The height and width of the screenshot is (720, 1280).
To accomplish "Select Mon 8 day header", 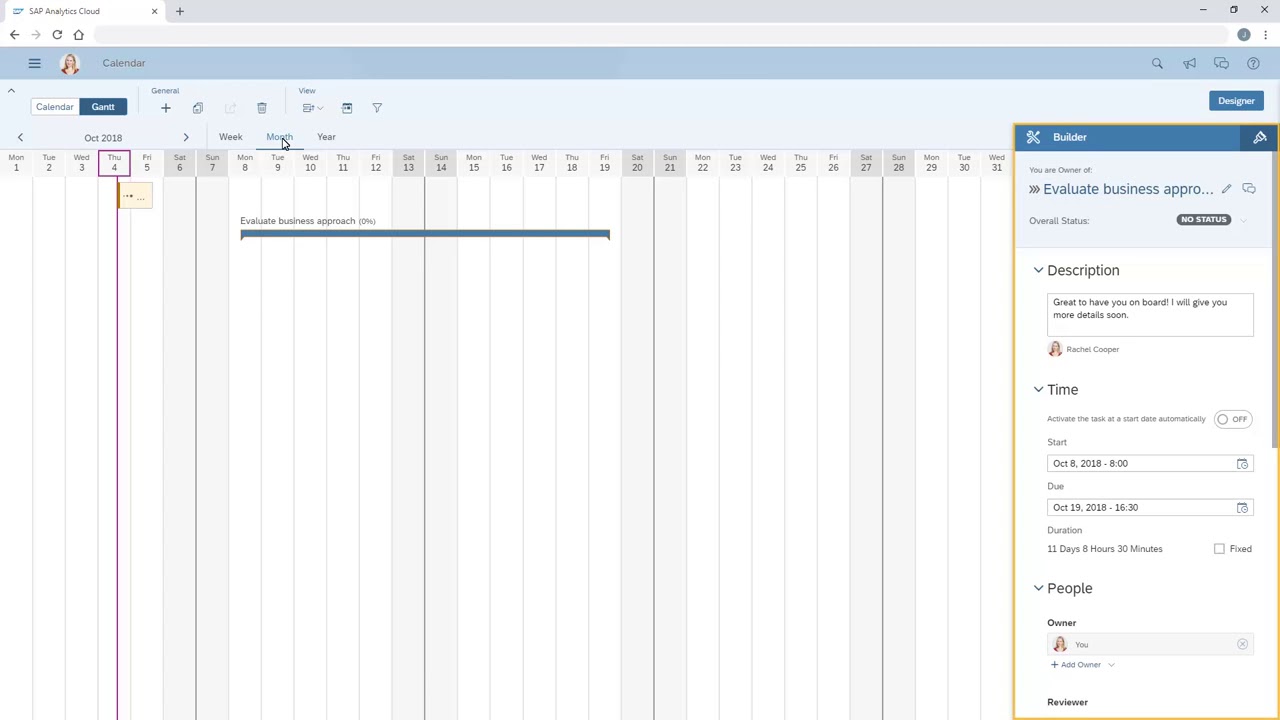I will [x=245, y=163].
